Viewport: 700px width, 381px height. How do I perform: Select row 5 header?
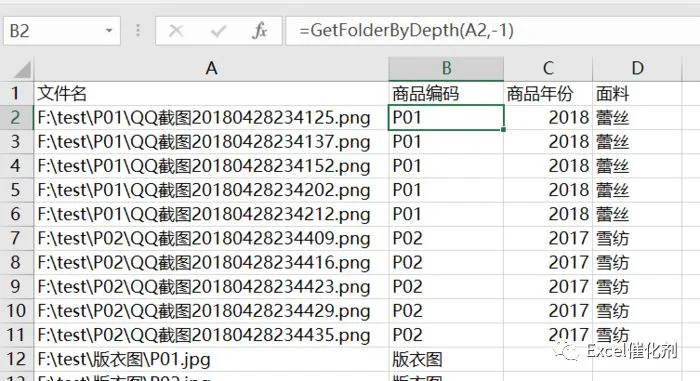pyautogui.click(x=17, y=190)
